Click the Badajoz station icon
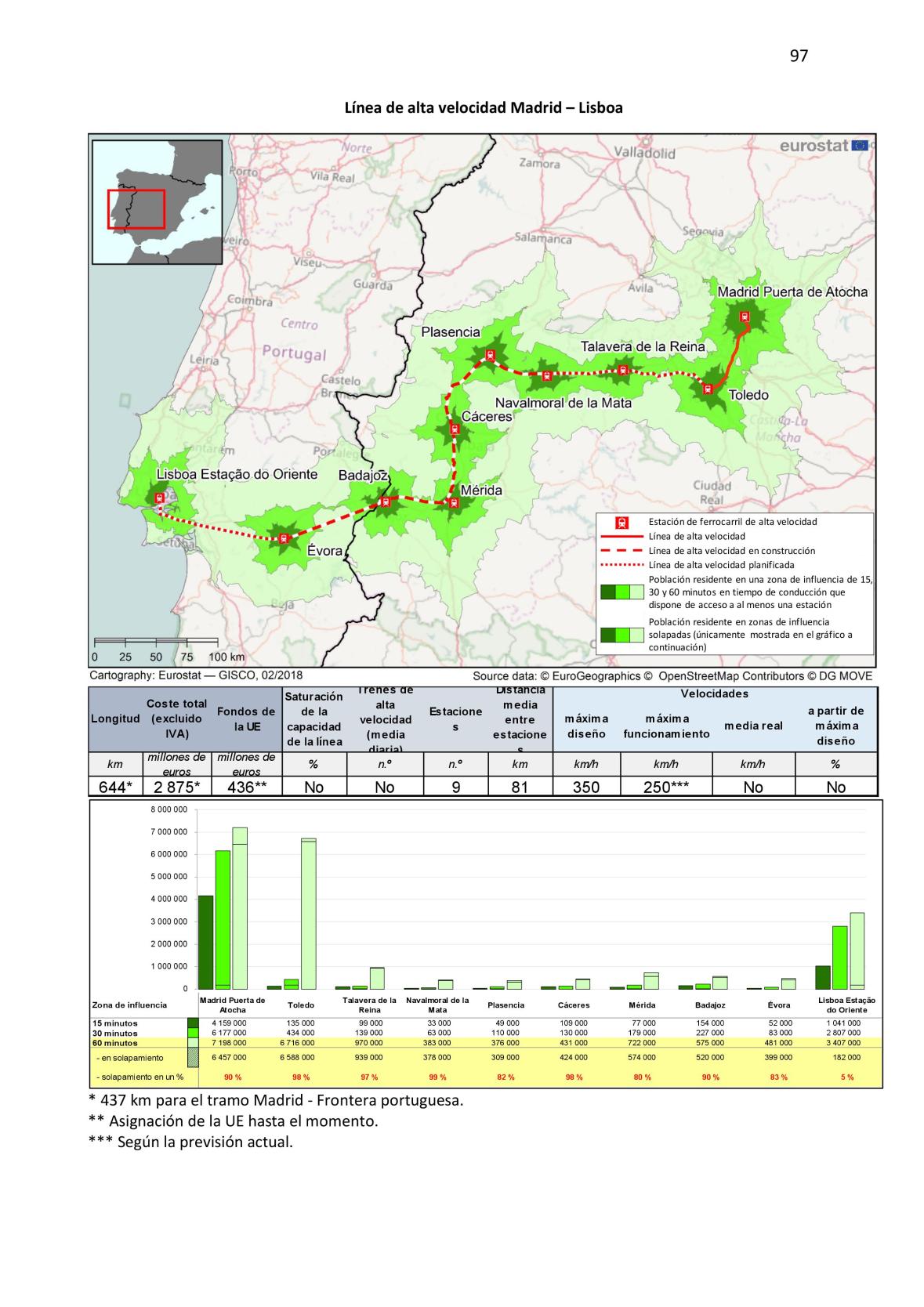The image size is (924, 1307). [384, 501]
